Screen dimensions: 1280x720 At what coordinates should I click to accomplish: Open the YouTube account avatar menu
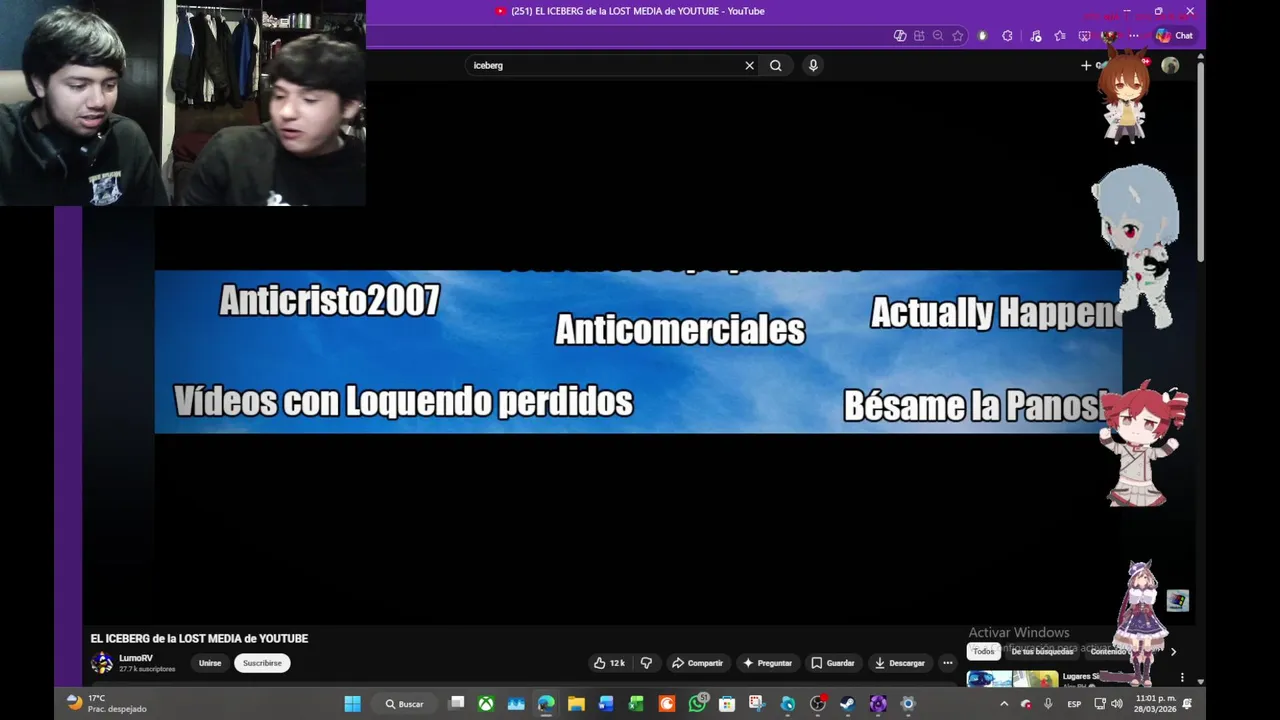pyautogui.click(x=1170, y=65)
